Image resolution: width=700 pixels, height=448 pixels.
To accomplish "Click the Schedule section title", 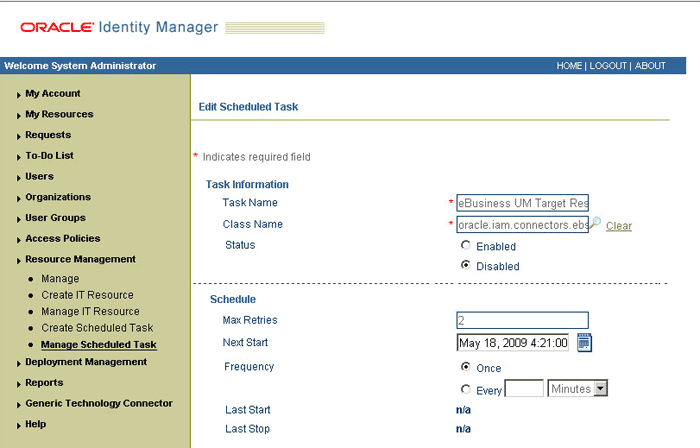I will tap(233, 299).
